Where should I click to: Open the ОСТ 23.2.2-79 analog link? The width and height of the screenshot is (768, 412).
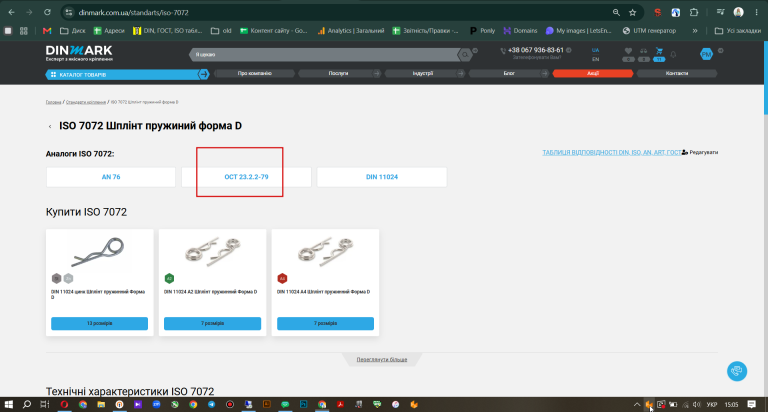[x=246, y=177]
